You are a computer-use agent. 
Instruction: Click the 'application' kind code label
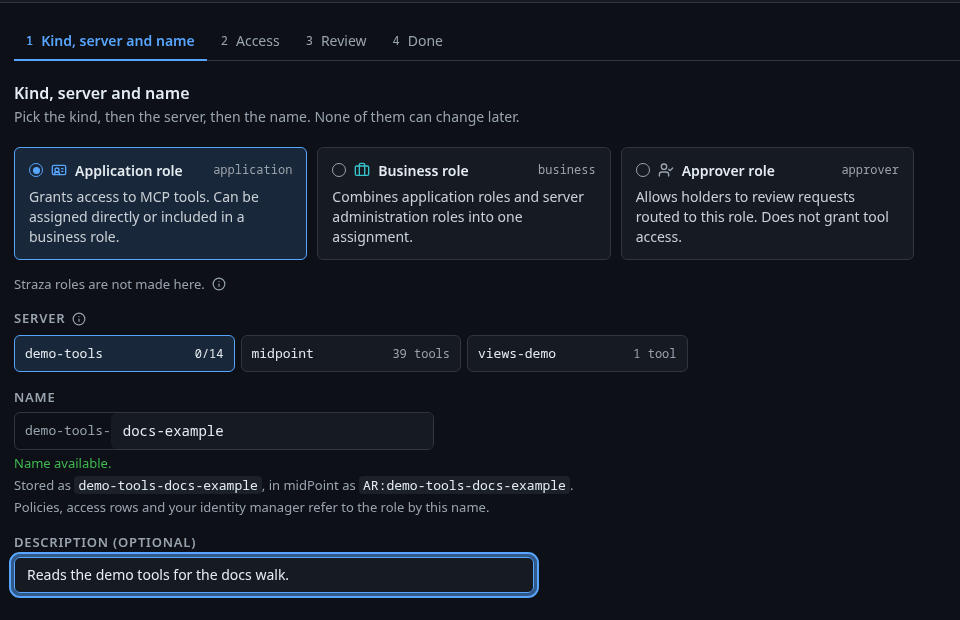point(253,170)
